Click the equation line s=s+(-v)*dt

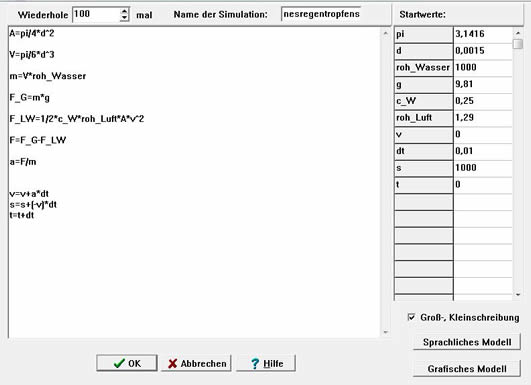click(x=33, y=205)
